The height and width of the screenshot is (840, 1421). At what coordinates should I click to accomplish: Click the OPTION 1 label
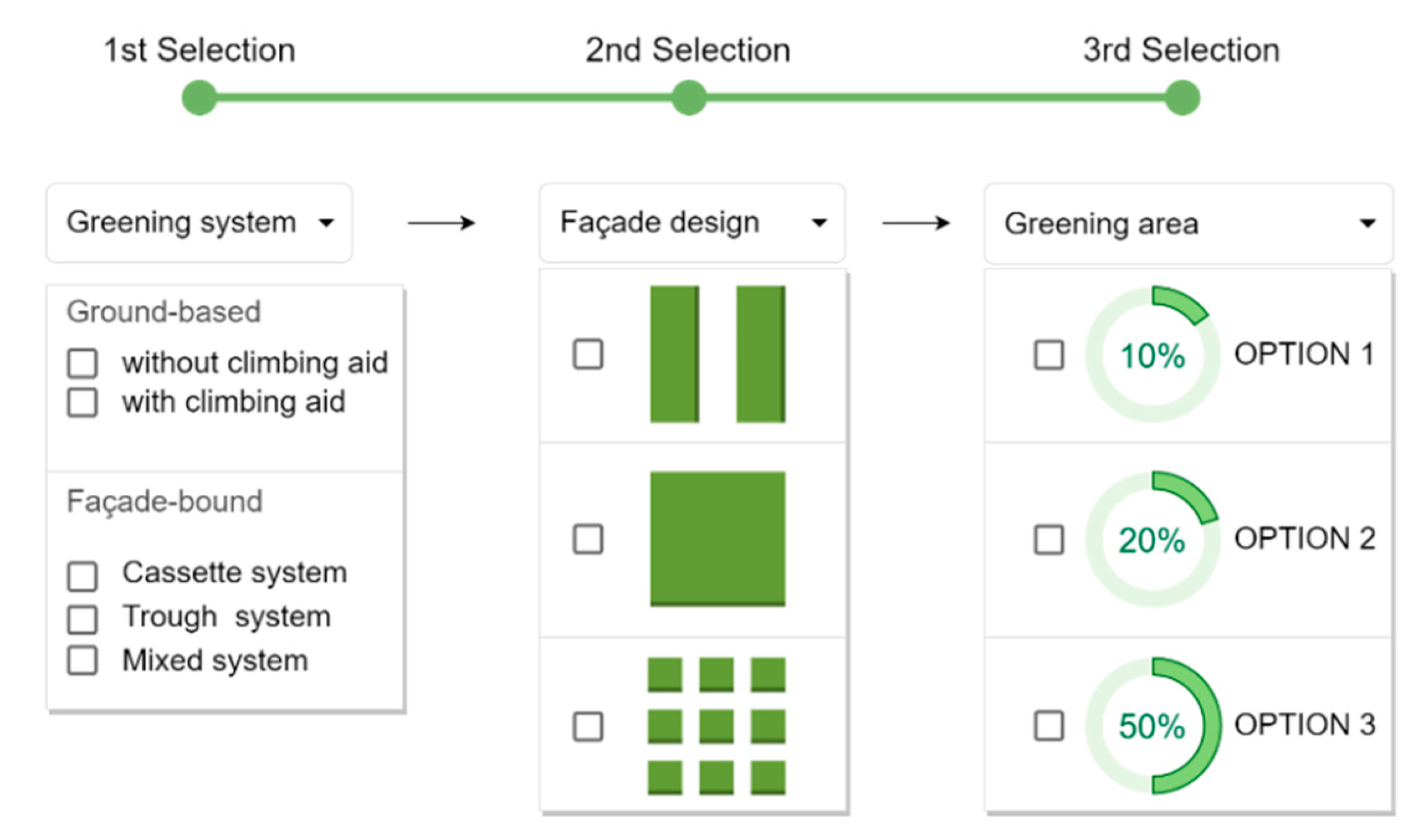[x=1304, y=354]
